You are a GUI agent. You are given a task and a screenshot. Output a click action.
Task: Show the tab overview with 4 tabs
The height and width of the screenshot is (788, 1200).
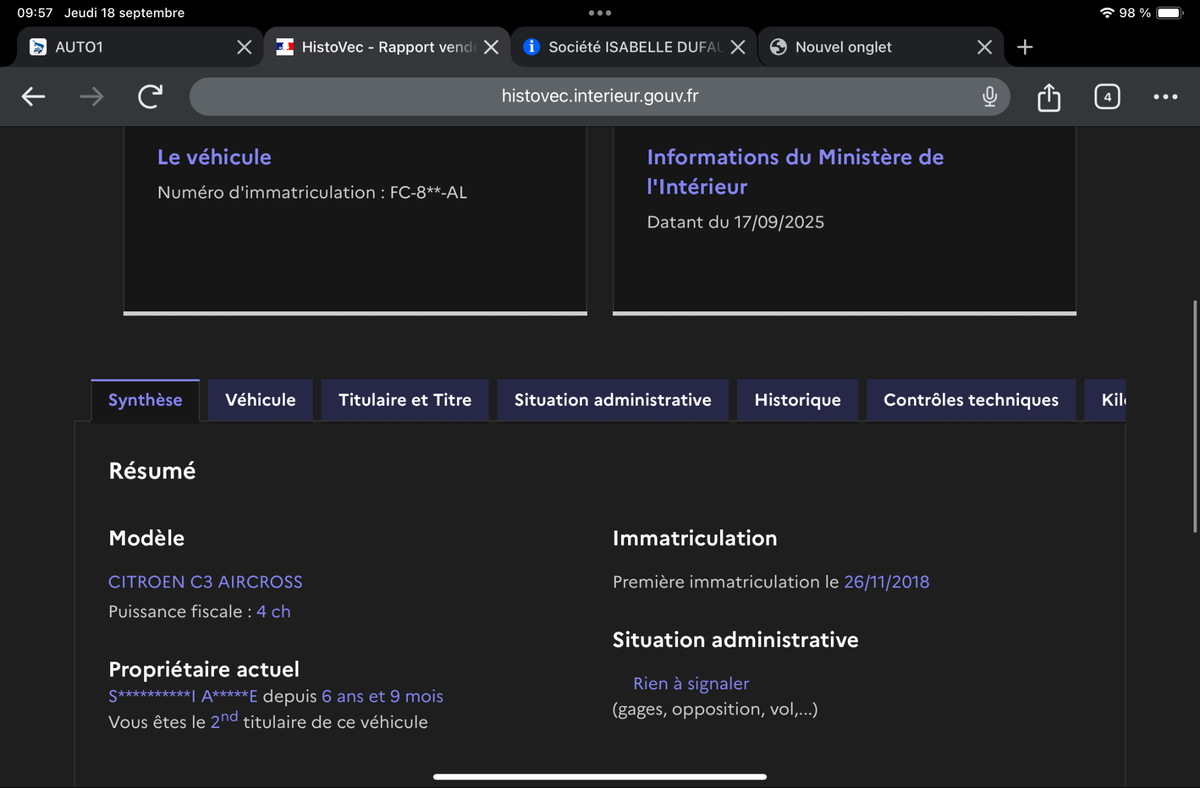click(x=1106, y=96)
